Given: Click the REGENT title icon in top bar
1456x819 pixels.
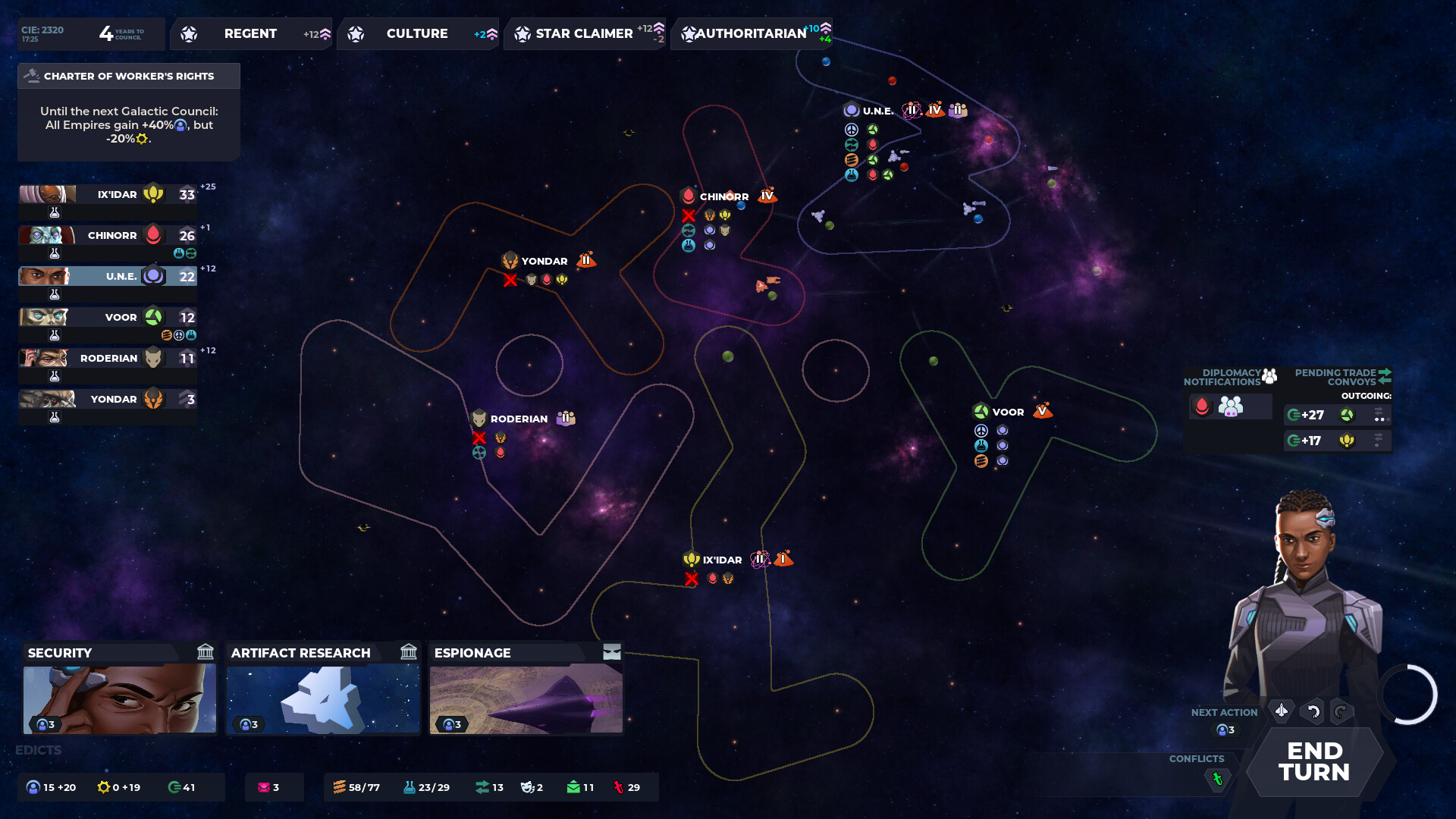Looking at the screenshot, I should (188, 33).
